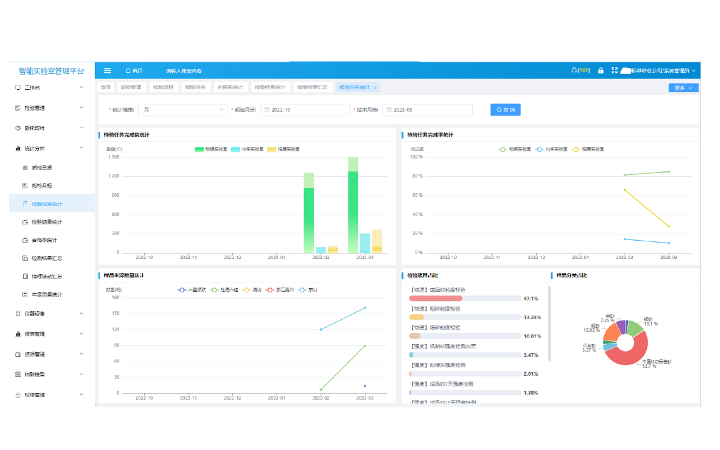The width and height of the screenshot is (720, 450).
Task: Expand the second sidebar menu chevron
Action: [81, 107]
